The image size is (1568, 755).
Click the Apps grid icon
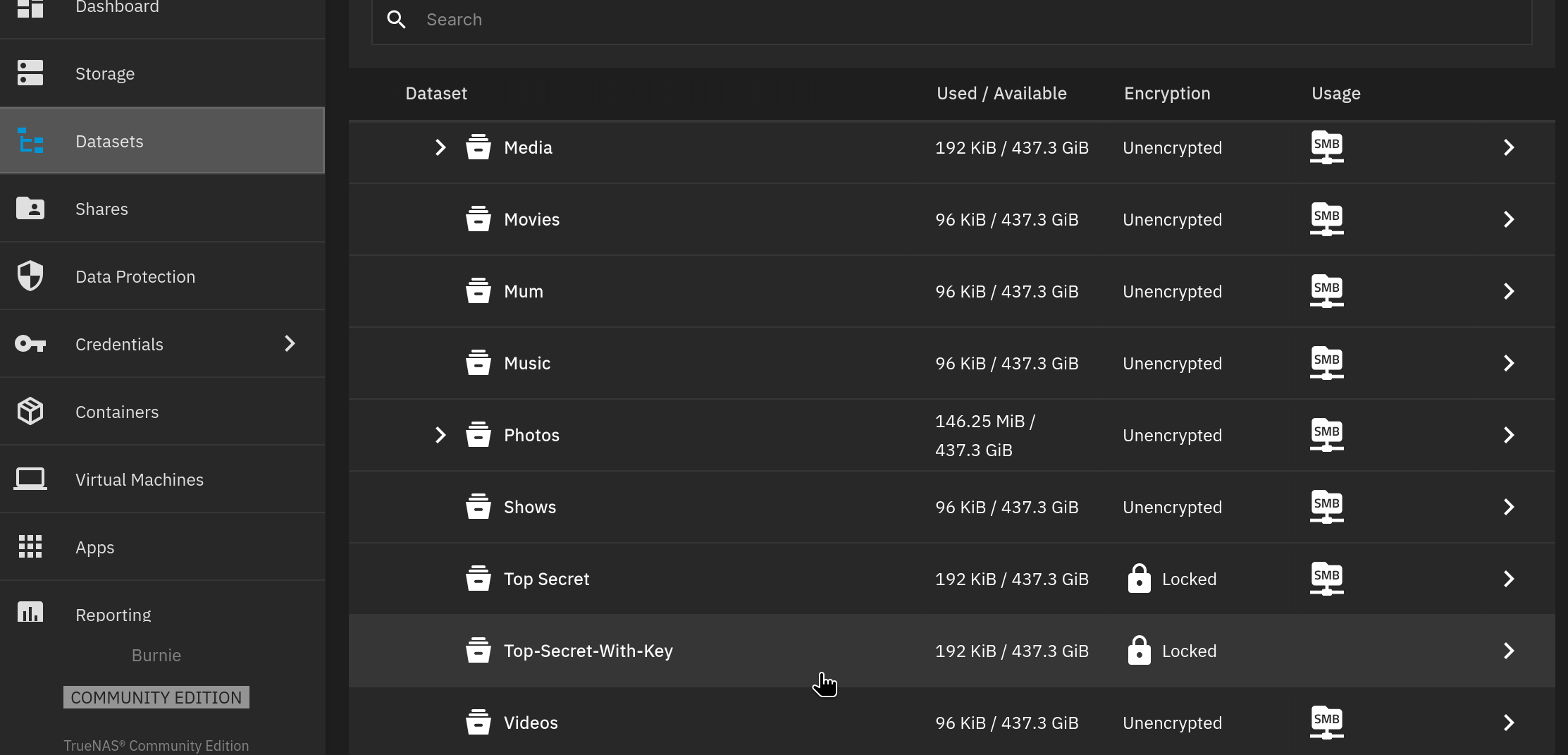pyautogui.click(x=30, y=546)
